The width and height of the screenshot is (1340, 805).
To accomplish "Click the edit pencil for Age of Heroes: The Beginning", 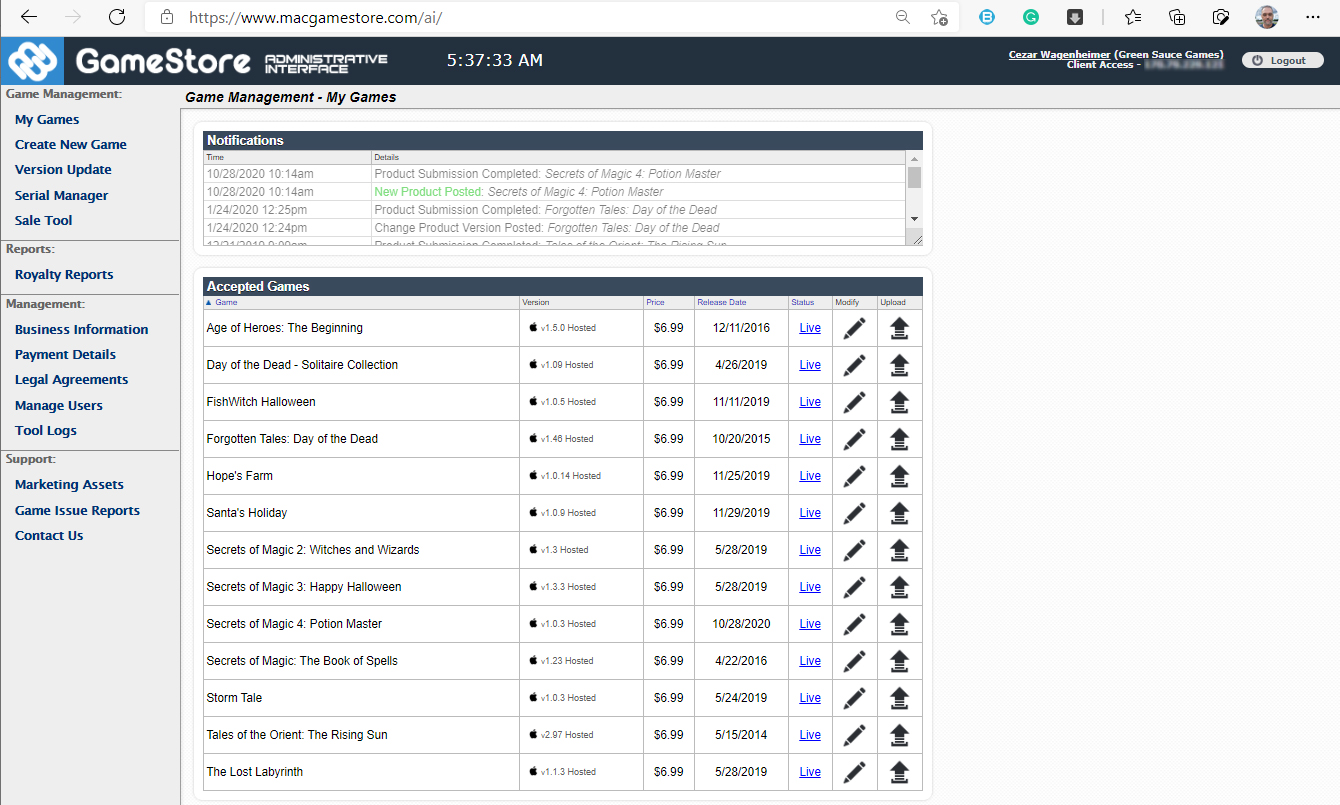I will click(x=854, y=328).
